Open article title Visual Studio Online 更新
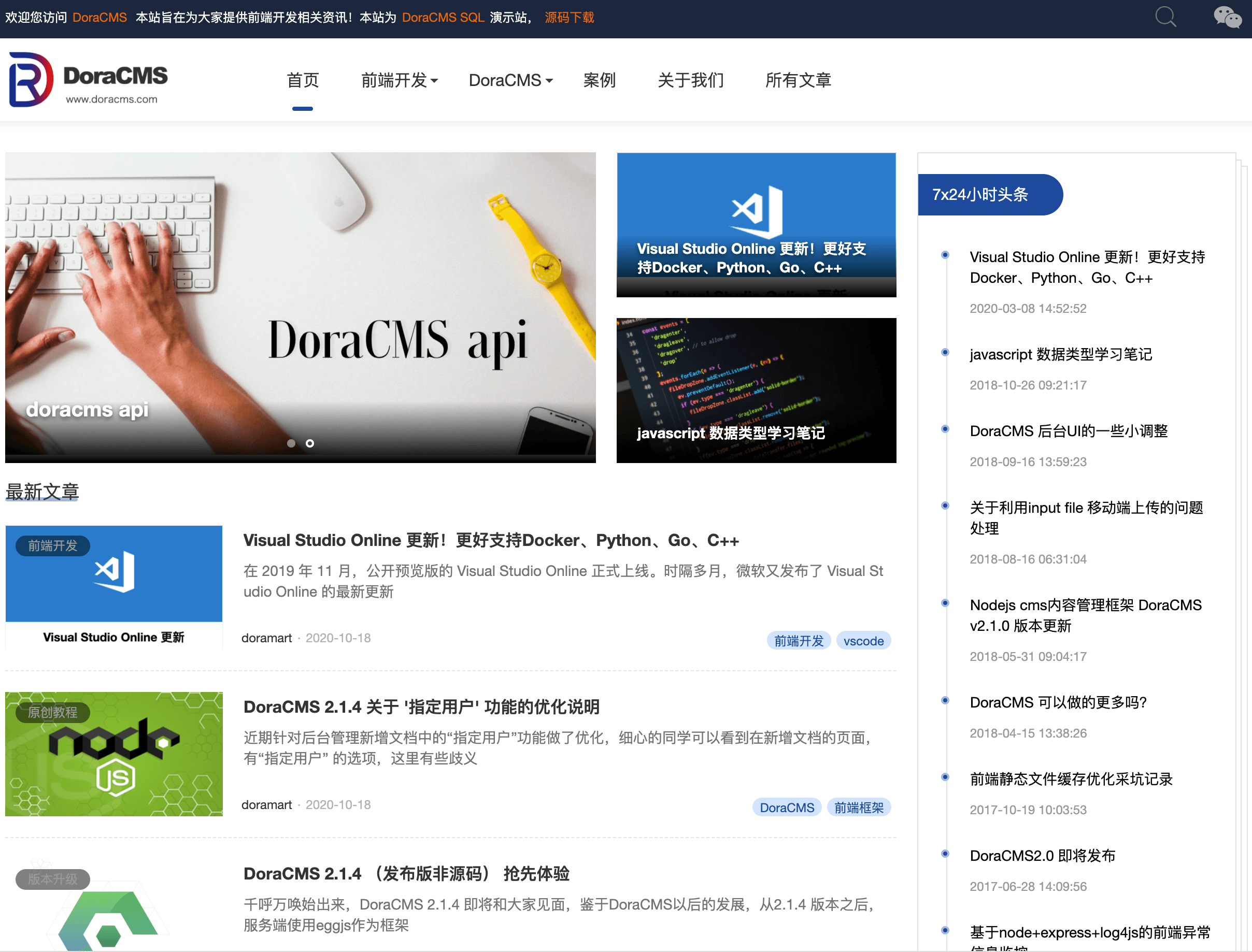Image resolution: width=1252 pixels, height=952 pixels. (x=491, y=540)
